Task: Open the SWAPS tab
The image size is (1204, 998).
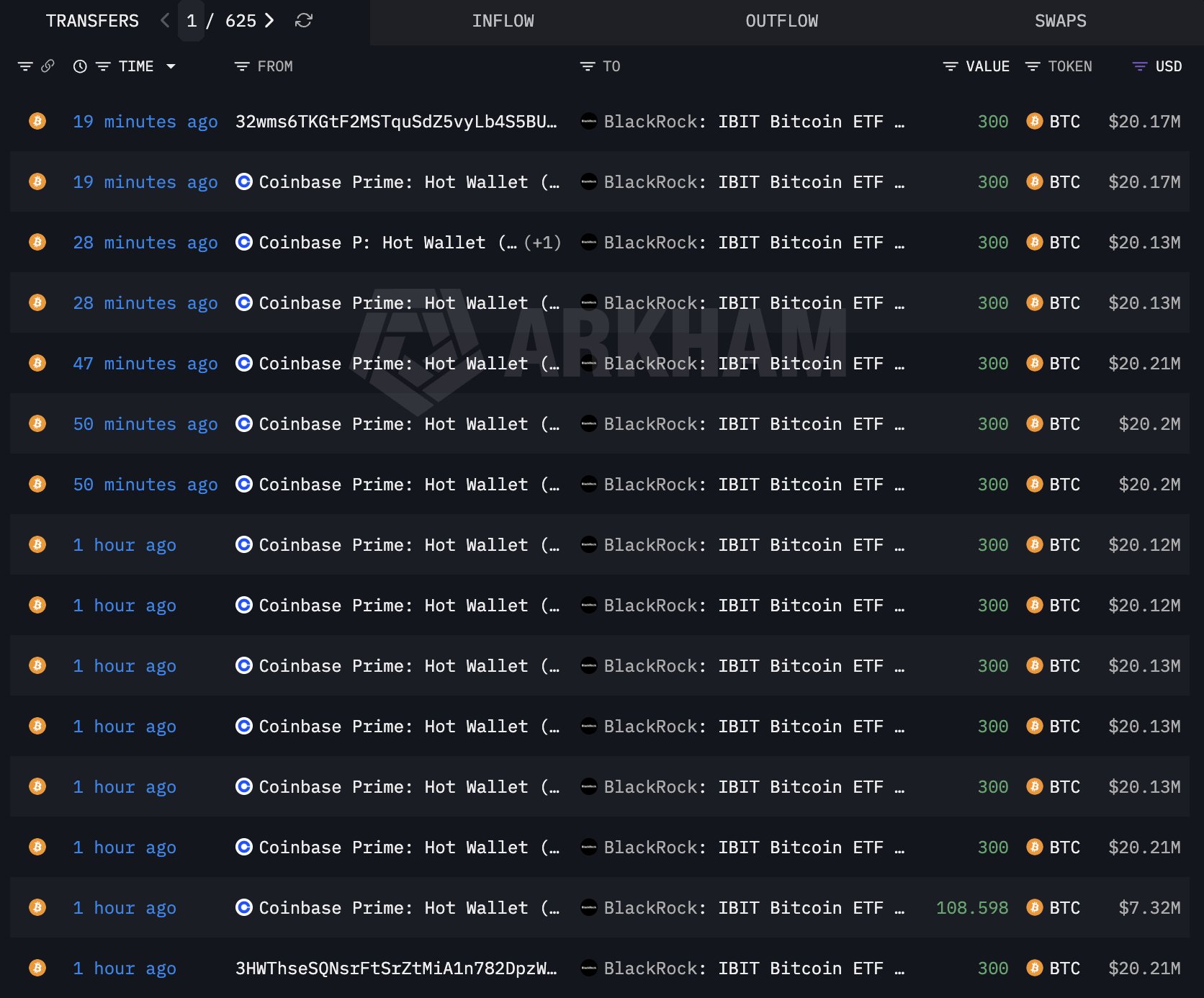Action: tap(1060, 21)
